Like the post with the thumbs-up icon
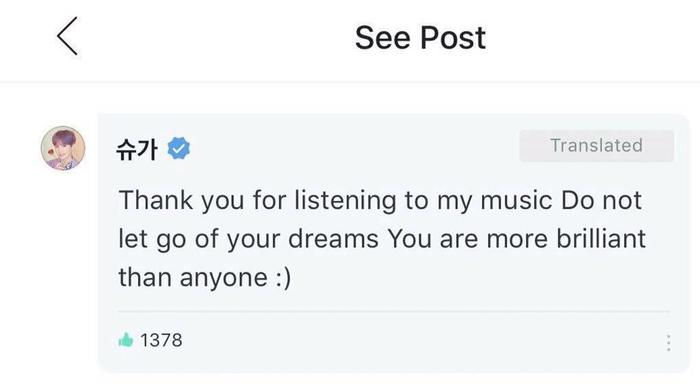The width and height of the screenshot is (700, 391). pyautogui.click(x=126, y=340)
